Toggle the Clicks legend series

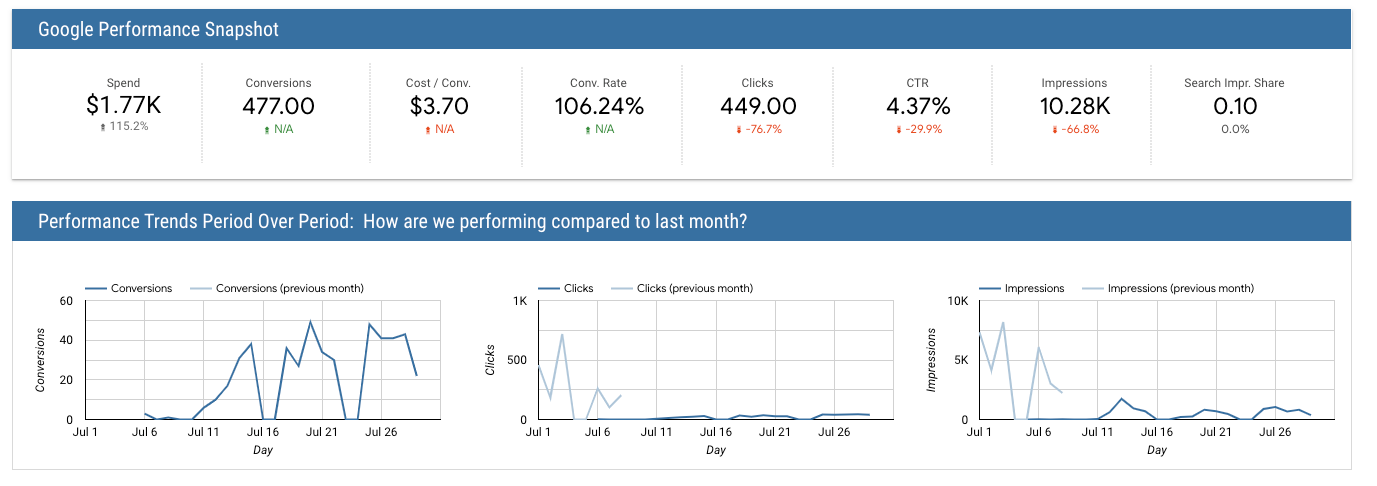tap(565, 288)
